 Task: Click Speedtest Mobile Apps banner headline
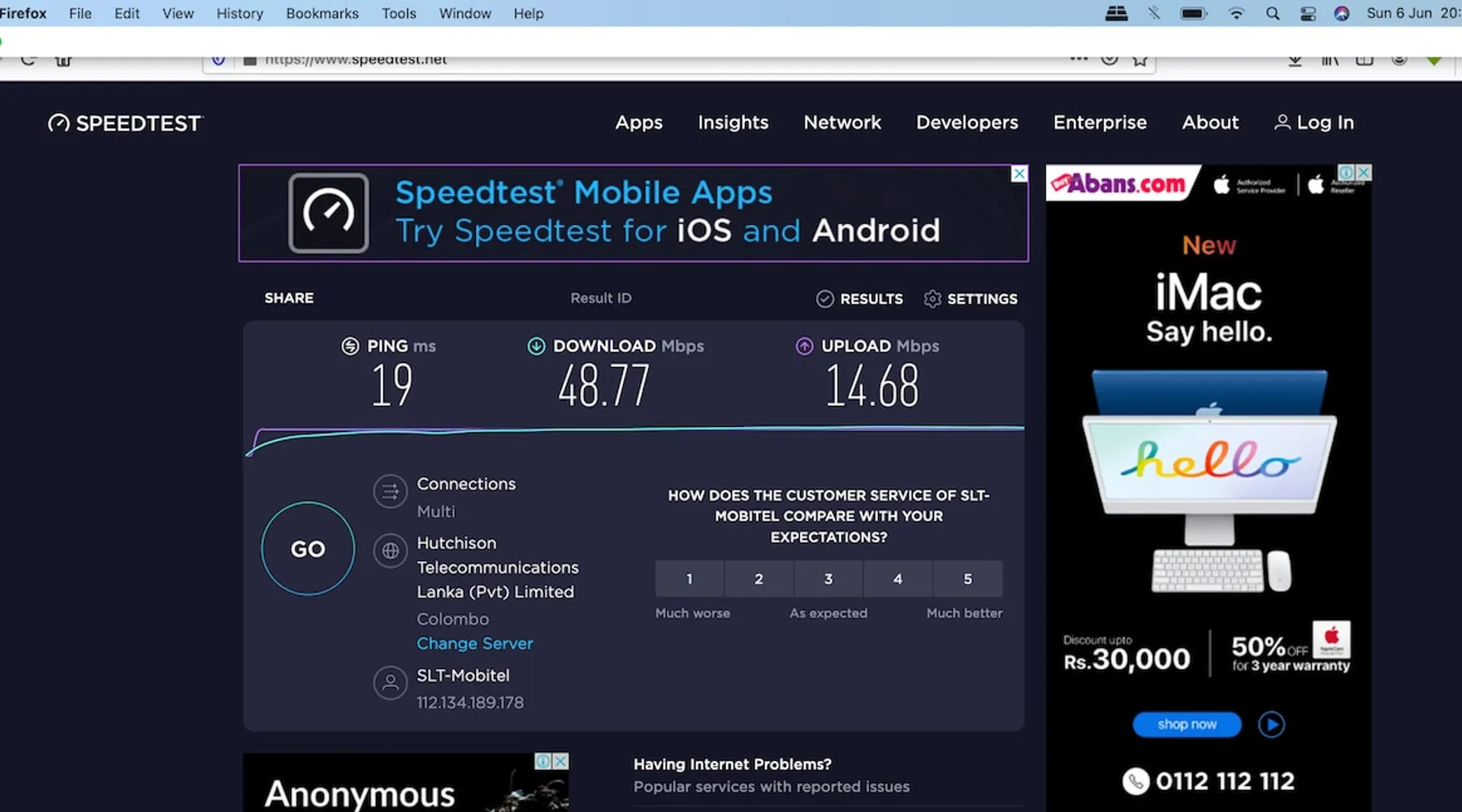[x=583, y=193]
